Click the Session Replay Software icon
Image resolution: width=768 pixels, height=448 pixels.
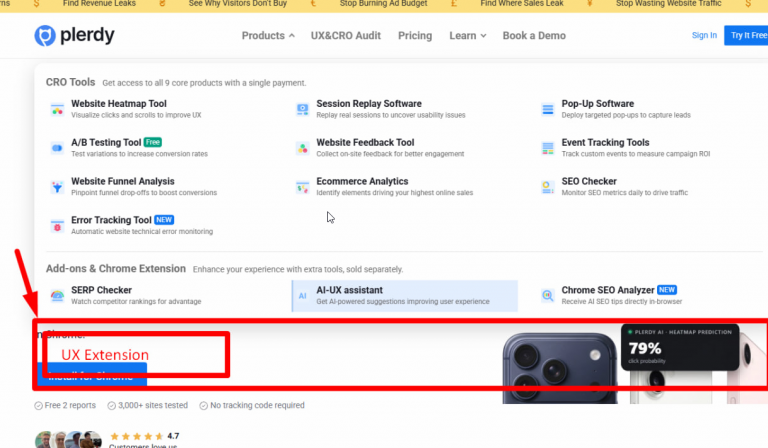[303, 109]
